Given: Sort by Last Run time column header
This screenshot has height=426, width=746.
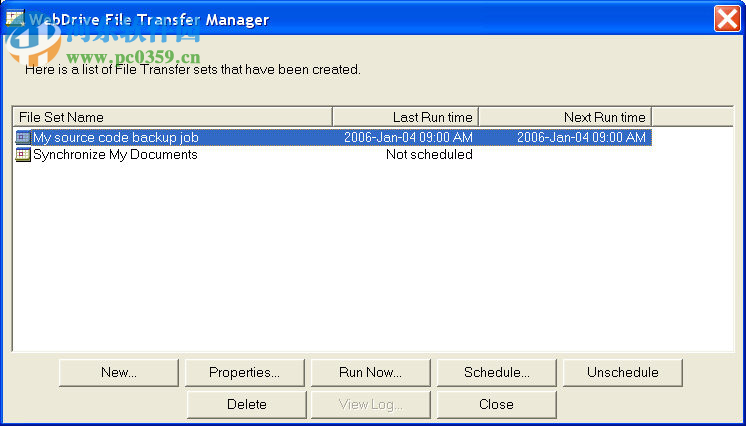Looking at the screenshot, I should tap(406, 117).
